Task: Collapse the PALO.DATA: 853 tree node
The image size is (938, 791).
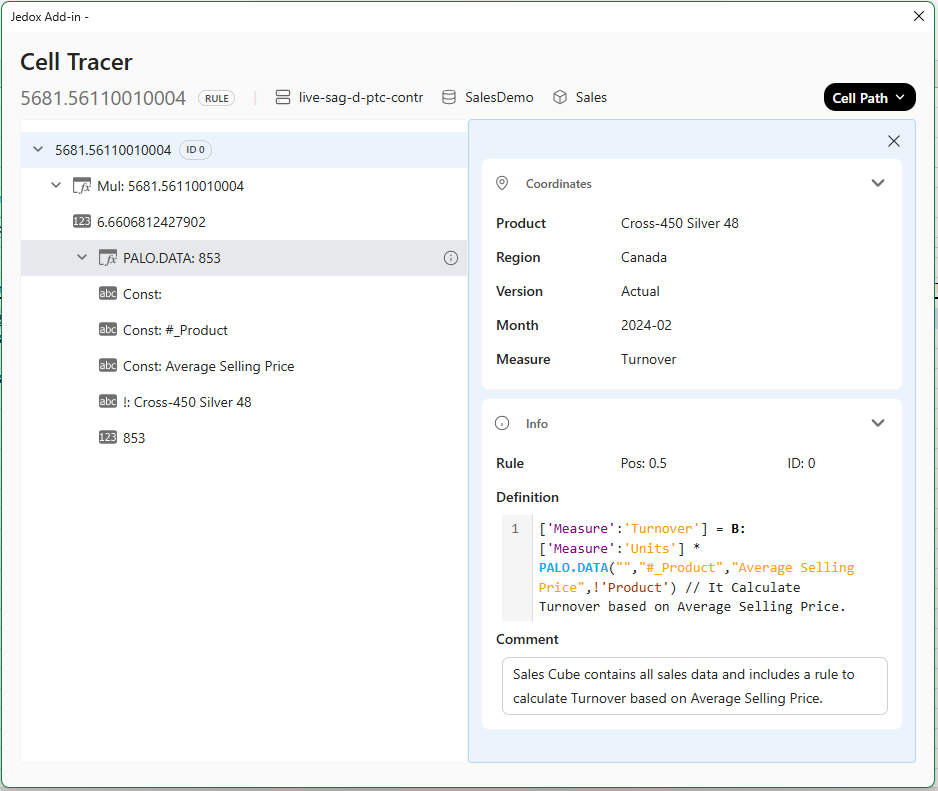Action: click(82, 258)
